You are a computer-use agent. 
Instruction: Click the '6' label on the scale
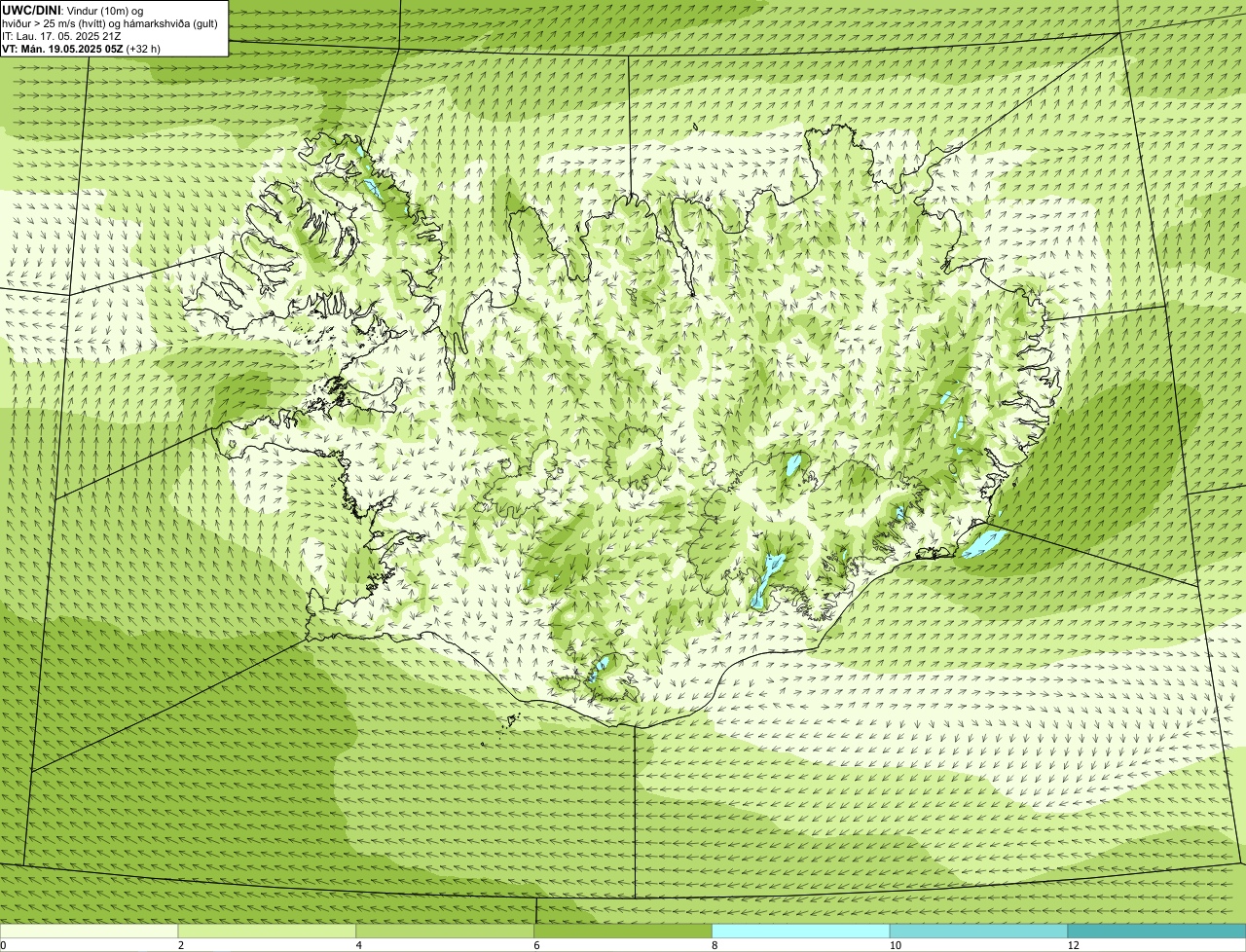pyautogui.click(x=536, y=945)
